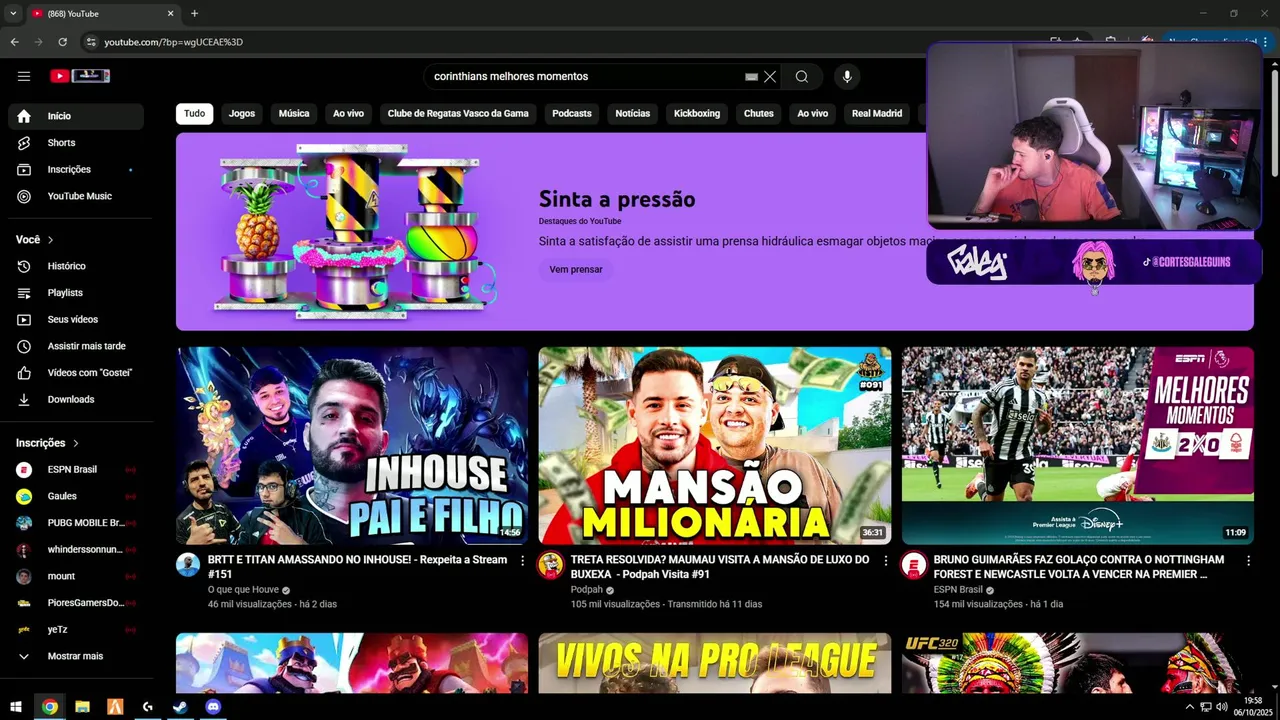The width and height of the screenshot is (1280, 720).
Task: Open the PUBG MOBILE Br subscription
Action: [x=76, y=523]
